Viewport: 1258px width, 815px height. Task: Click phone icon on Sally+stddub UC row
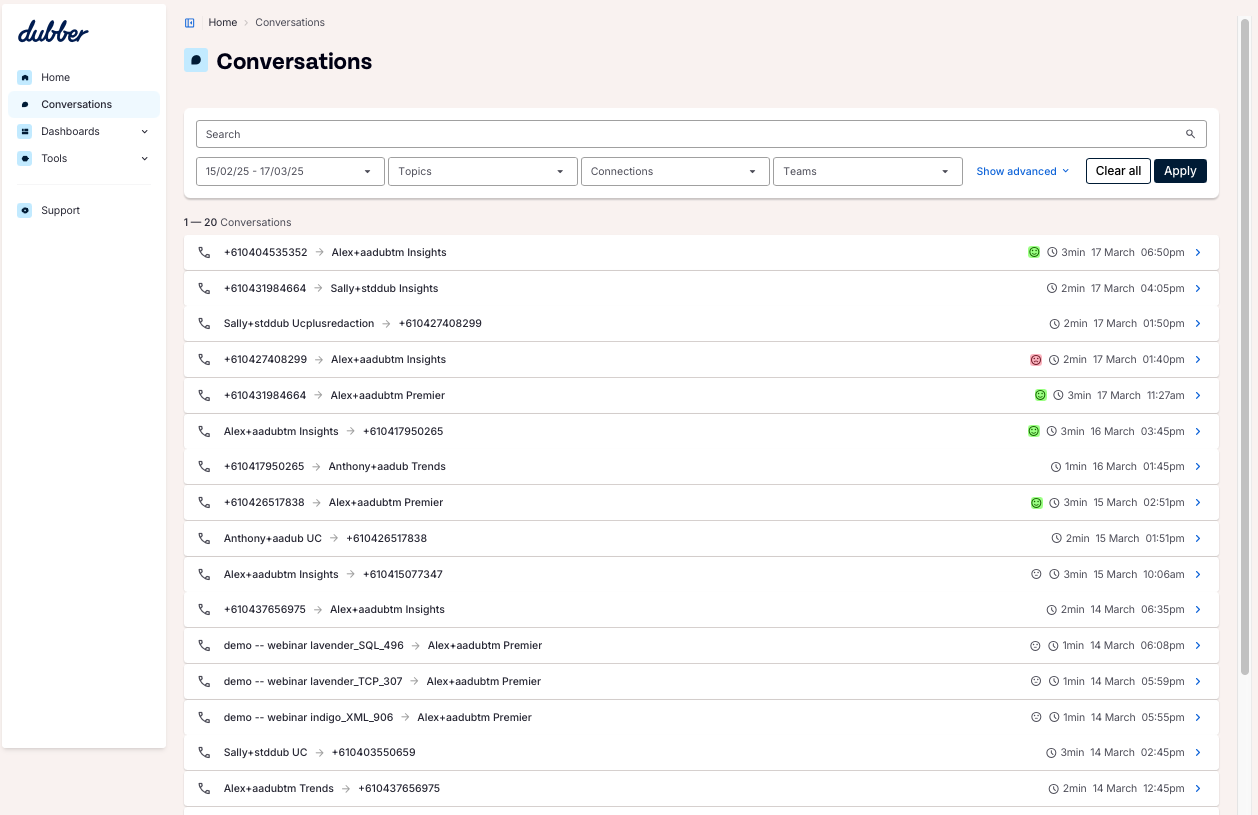tap(204, 752)
